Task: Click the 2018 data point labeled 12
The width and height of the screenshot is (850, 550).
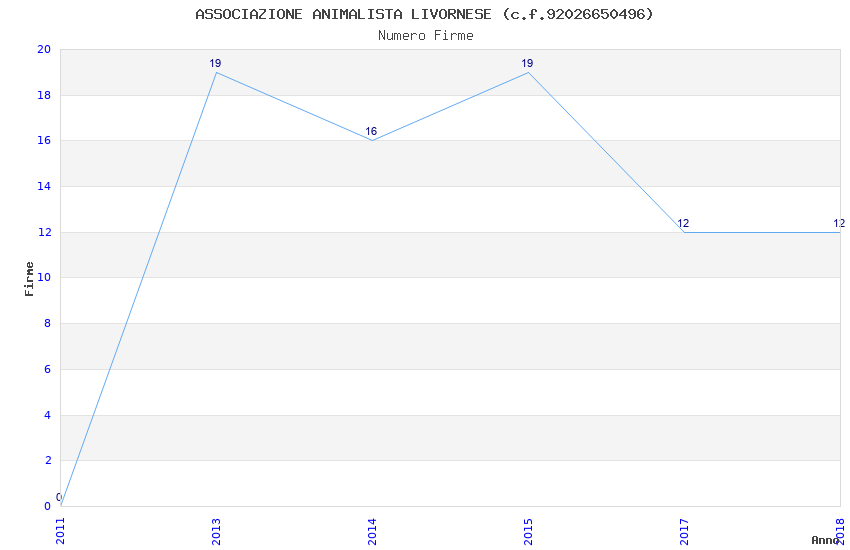Action: click(x=840, y=232)
